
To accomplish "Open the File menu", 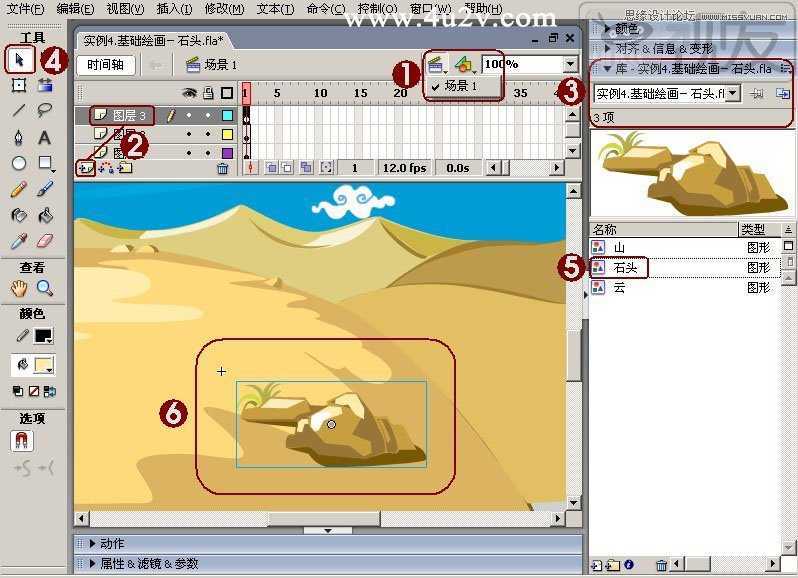I will coord(25,9).
